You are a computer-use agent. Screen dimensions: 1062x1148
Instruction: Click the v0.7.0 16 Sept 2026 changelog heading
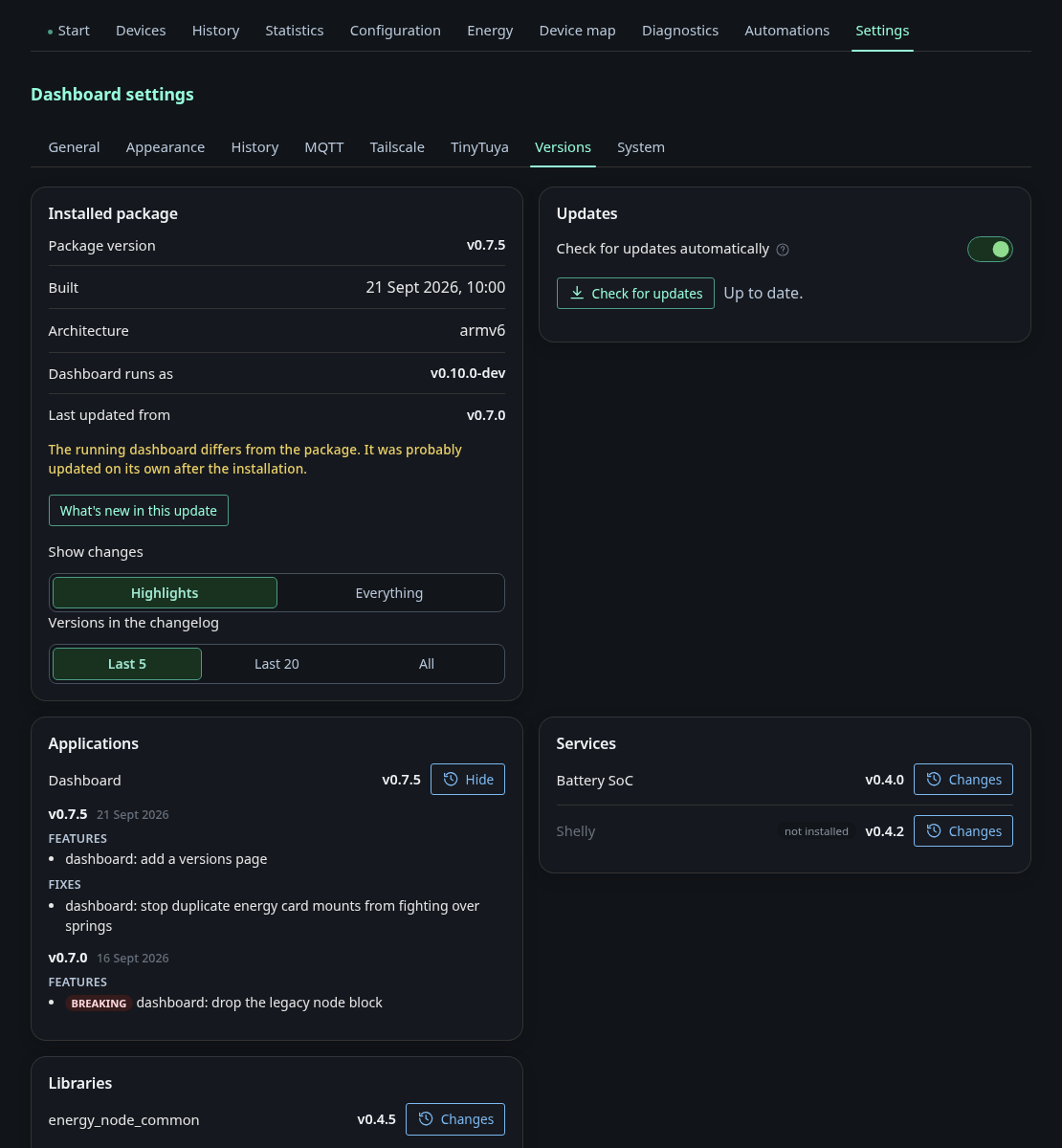pos(108,958)
